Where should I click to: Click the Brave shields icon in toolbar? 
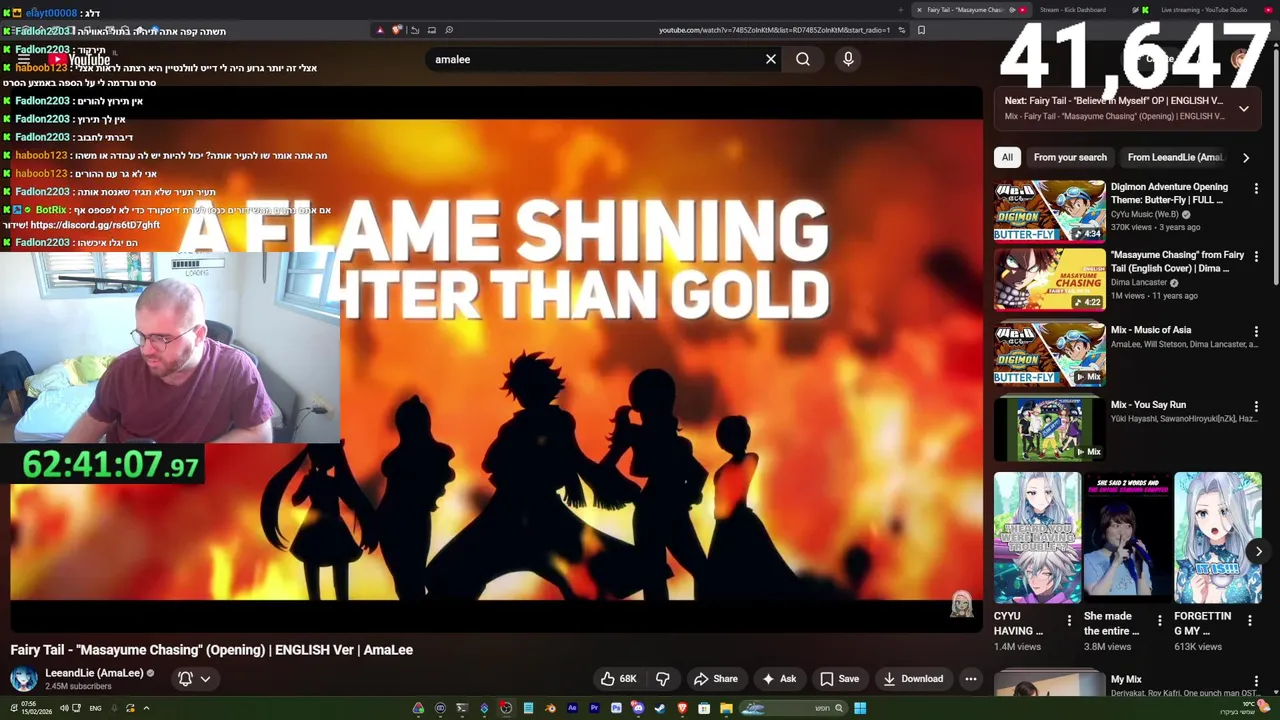coord(397,30)
